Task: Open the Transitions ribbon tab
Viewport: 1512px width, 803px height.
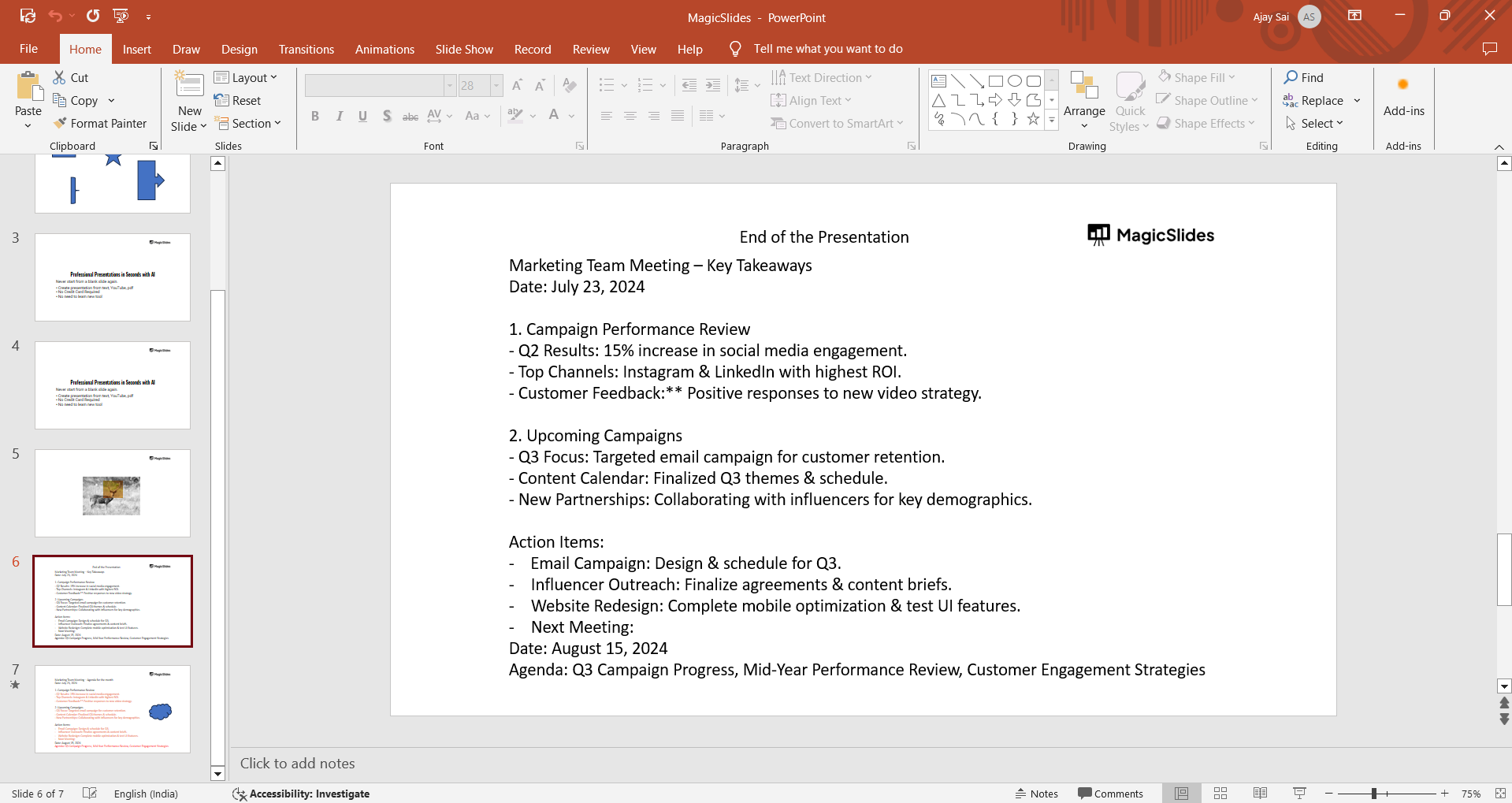Action: click(306, 49)
